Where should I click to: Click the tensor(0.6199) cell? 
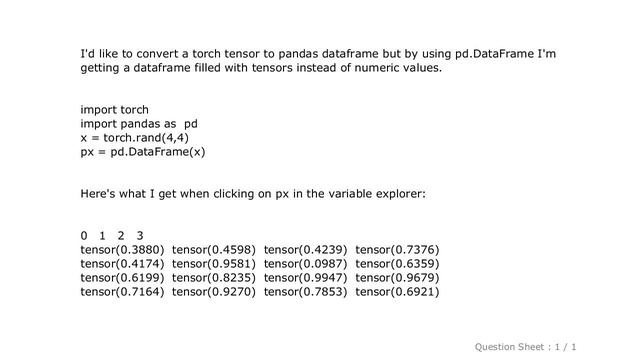122,278
